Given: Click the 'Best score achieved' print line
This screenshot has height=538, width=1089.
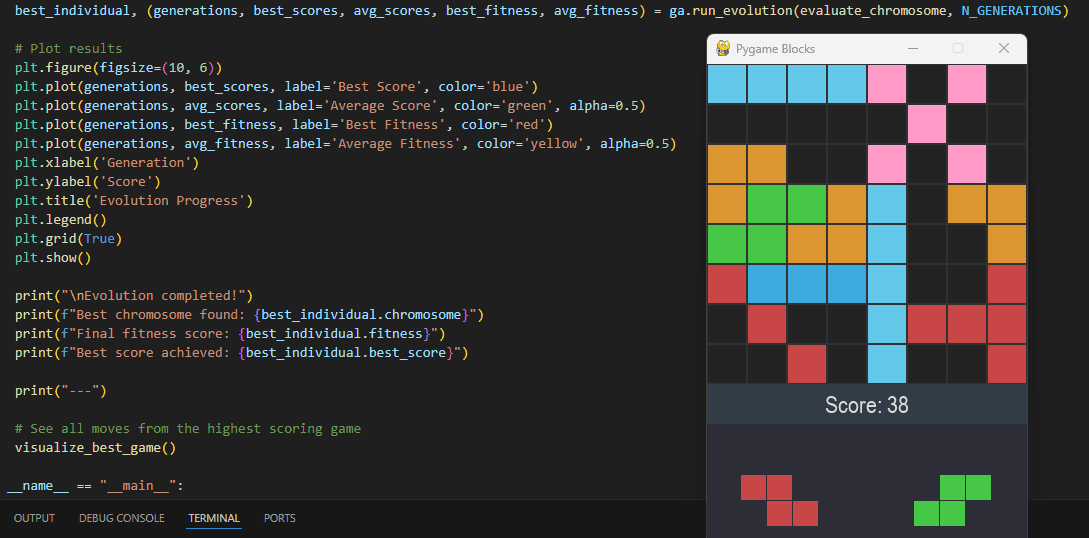Looking at the screenshot, I should click(242, 353).
